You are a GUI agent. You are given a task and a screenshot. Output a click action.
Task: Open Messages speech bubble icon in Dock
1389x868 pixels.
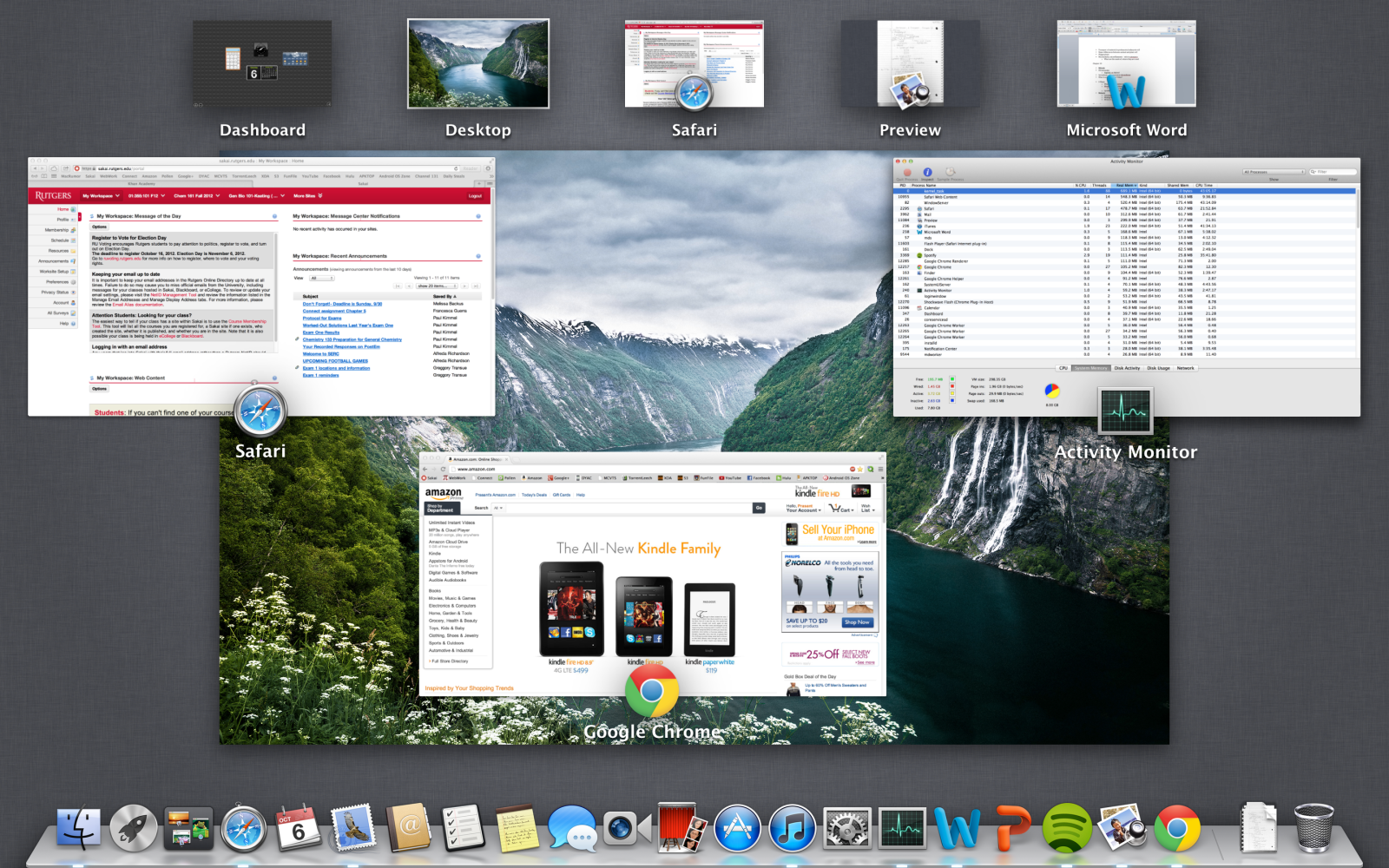point(572,828)
